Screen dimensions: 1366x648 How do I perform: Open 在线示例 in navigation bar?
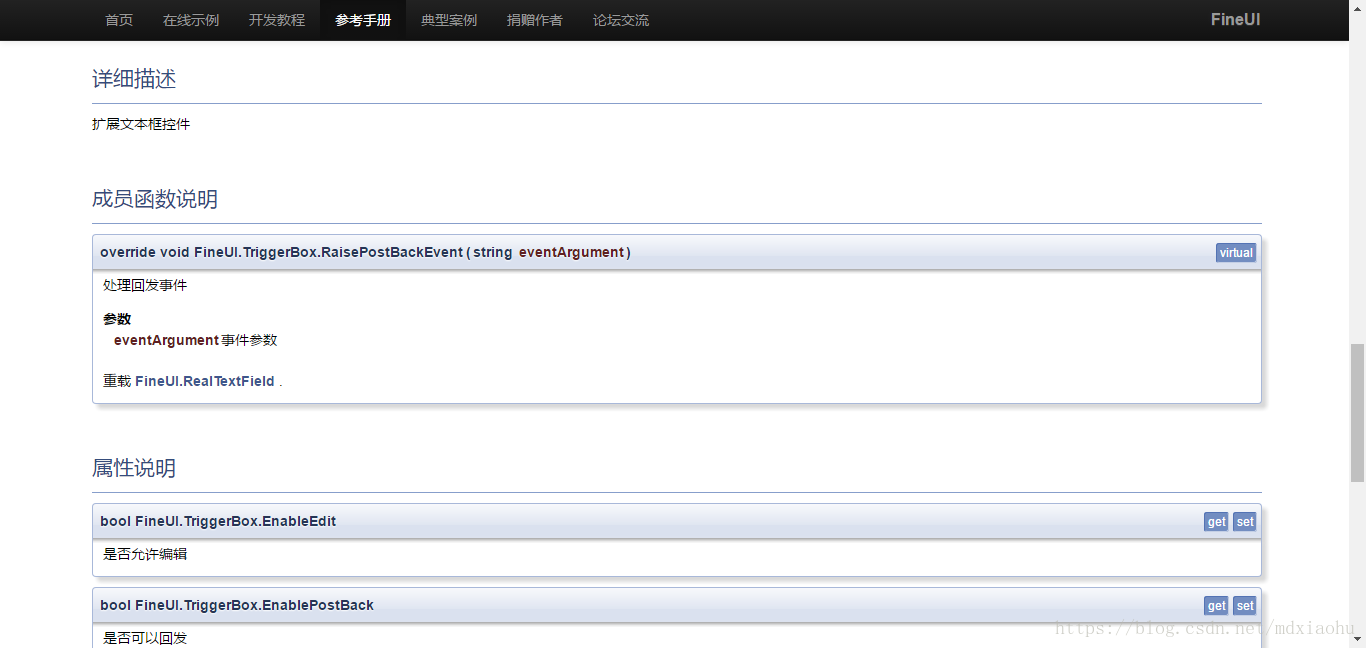click(191, 20)
